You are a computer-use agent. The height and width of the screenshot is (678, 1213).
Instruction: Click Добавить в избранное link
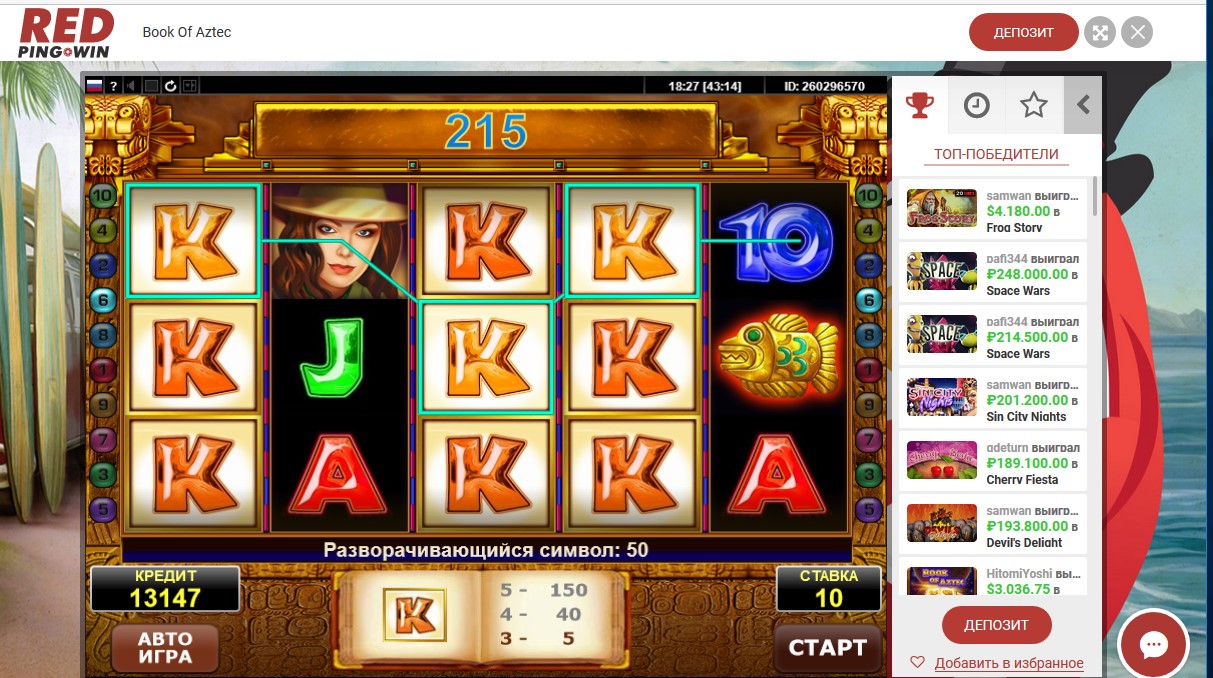(1009, 663)
